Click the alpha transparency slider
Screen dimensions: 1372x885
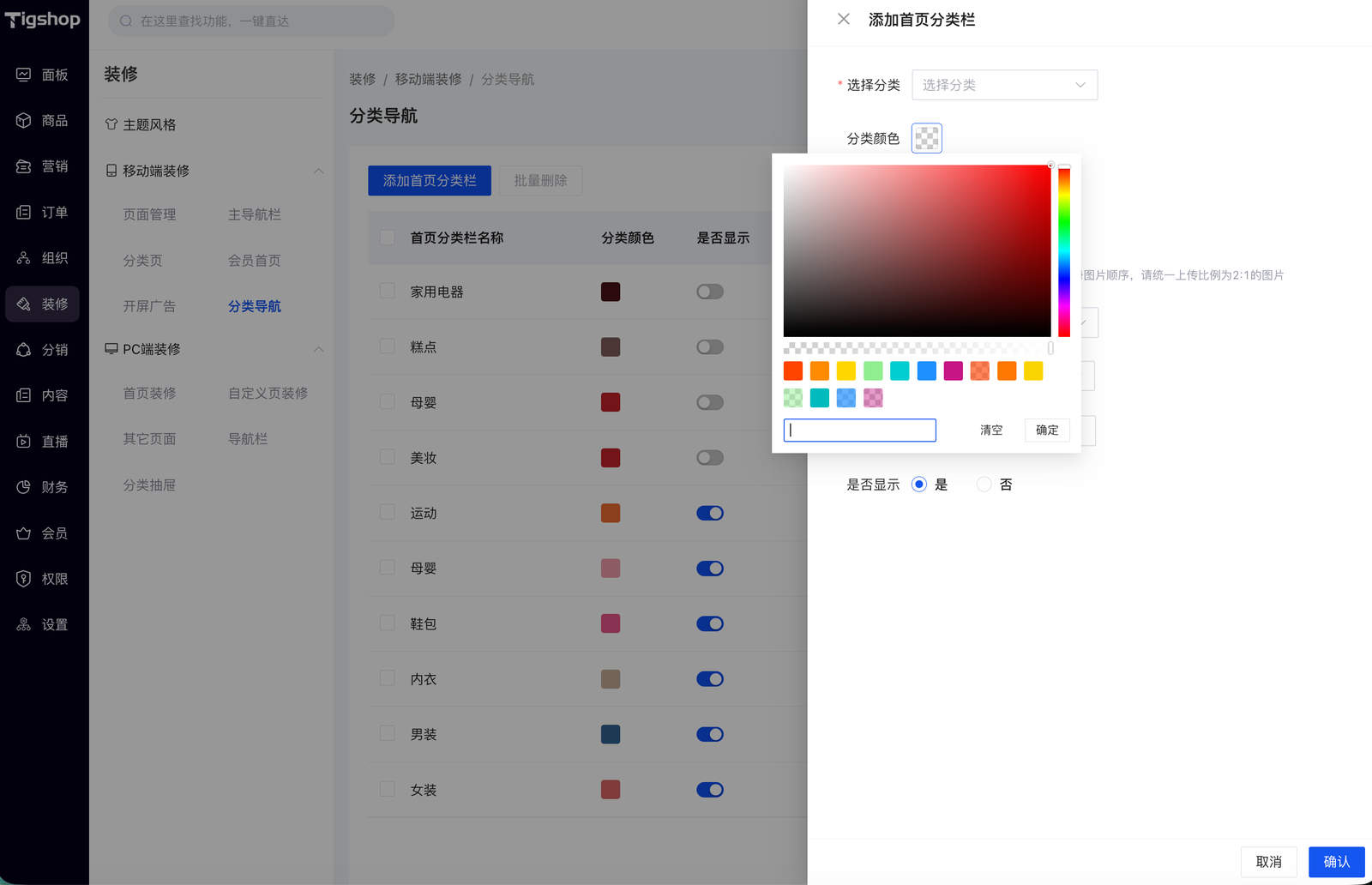click(918, 348)
